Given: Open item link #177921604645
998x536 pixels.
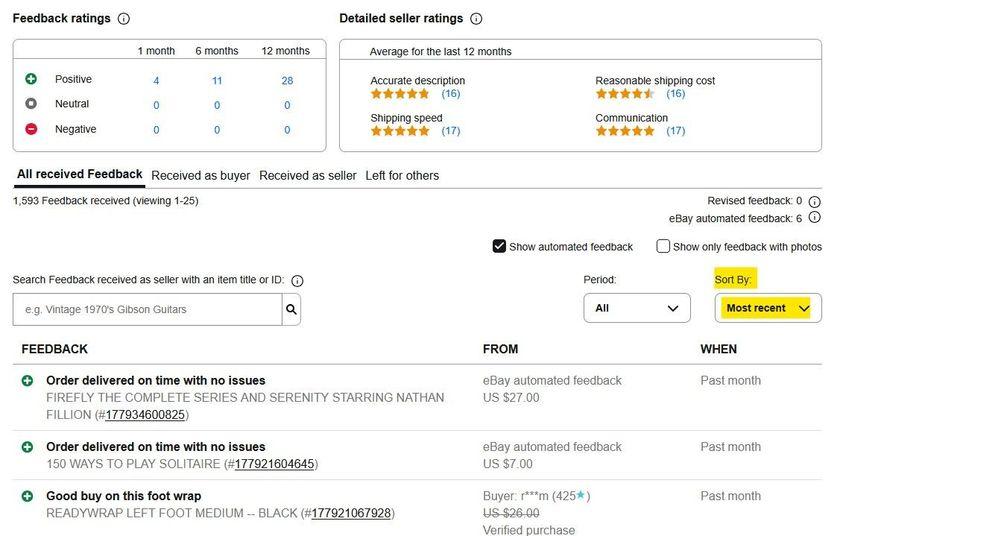Looking at the screenshot, I should pos(274,464).
